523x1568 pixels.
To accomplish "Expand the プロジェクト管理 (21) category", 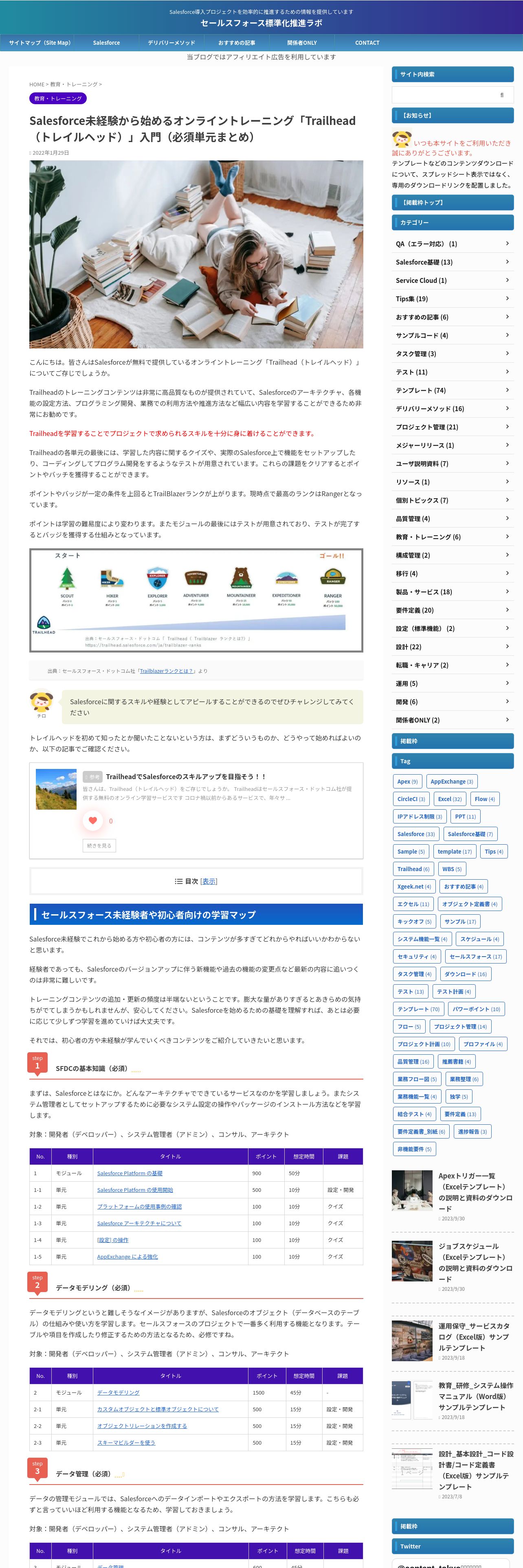I will tap(453, 427).
